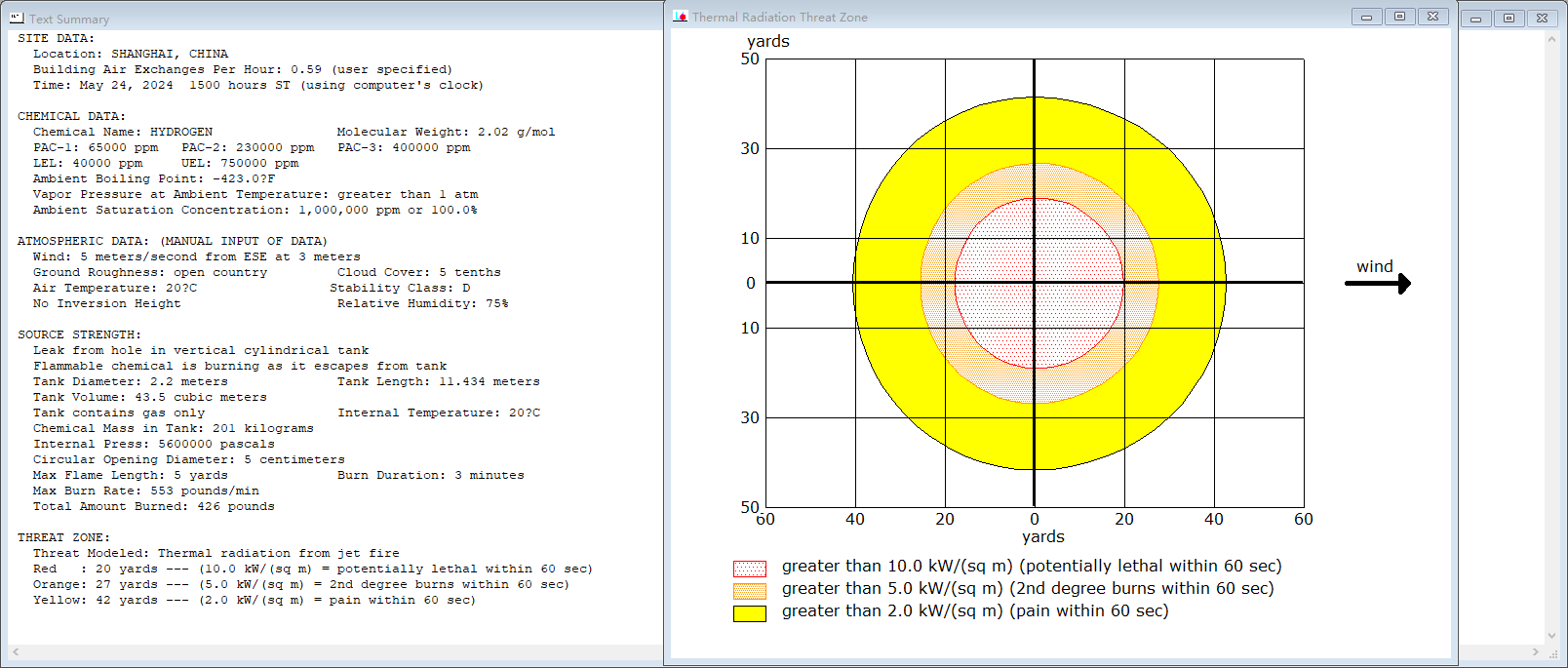The width and height of the screenshot is (1568, 668).
Task: Click the 'Yellow: 42 yards' threat line
Action: [x=255, y=600]
